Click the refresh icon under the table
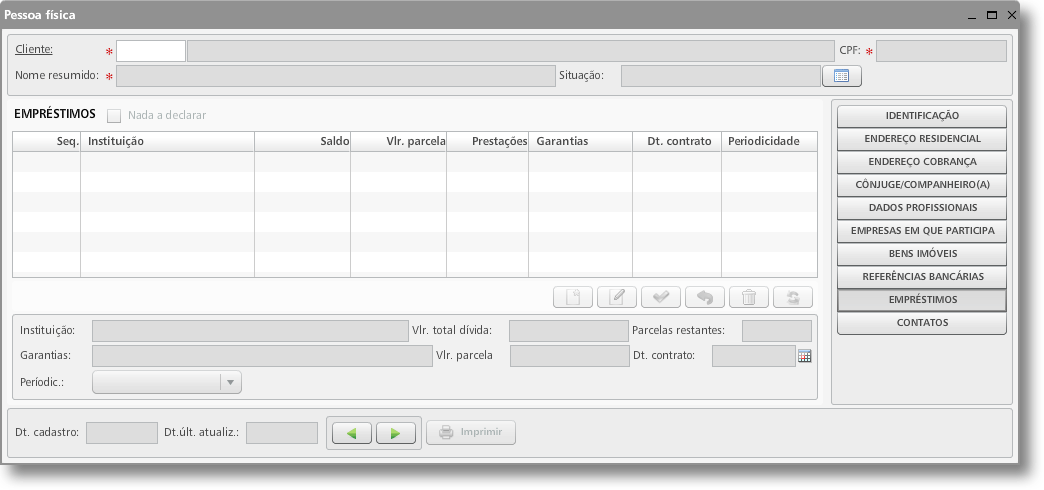The image size is (1044, 490). [x=793, y=297]
